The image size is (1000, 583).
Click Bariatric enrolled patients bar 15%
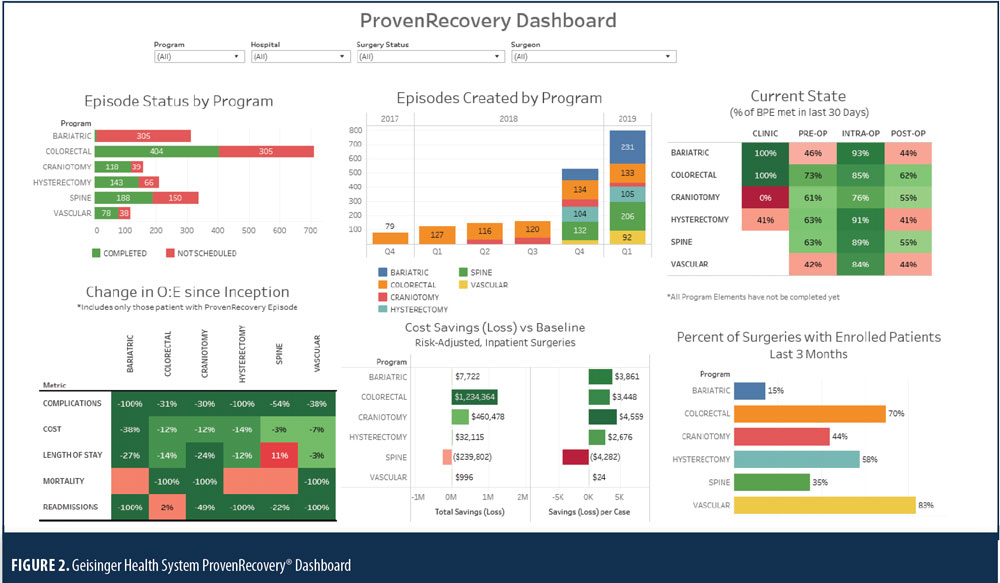point(749,391)
